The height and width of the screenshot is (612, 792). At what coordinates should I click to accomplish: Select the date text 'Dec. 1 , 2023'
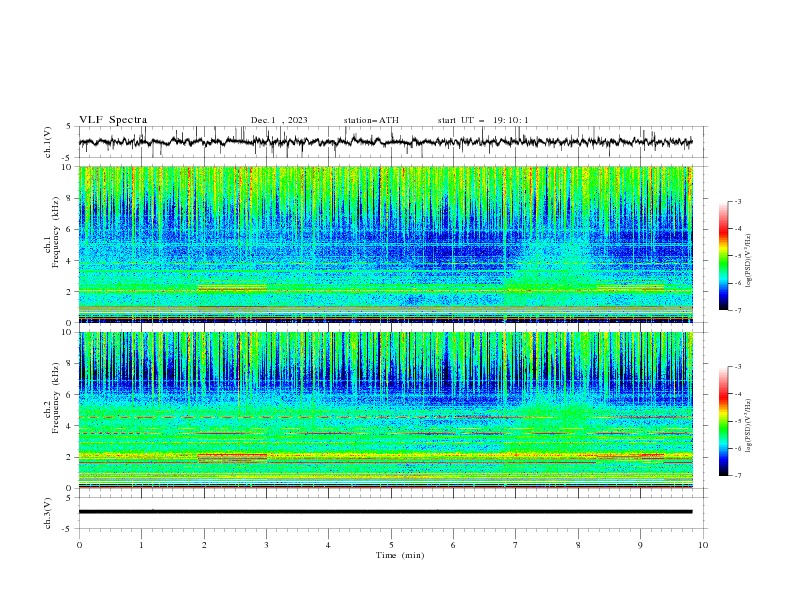(x=279, y=120)
